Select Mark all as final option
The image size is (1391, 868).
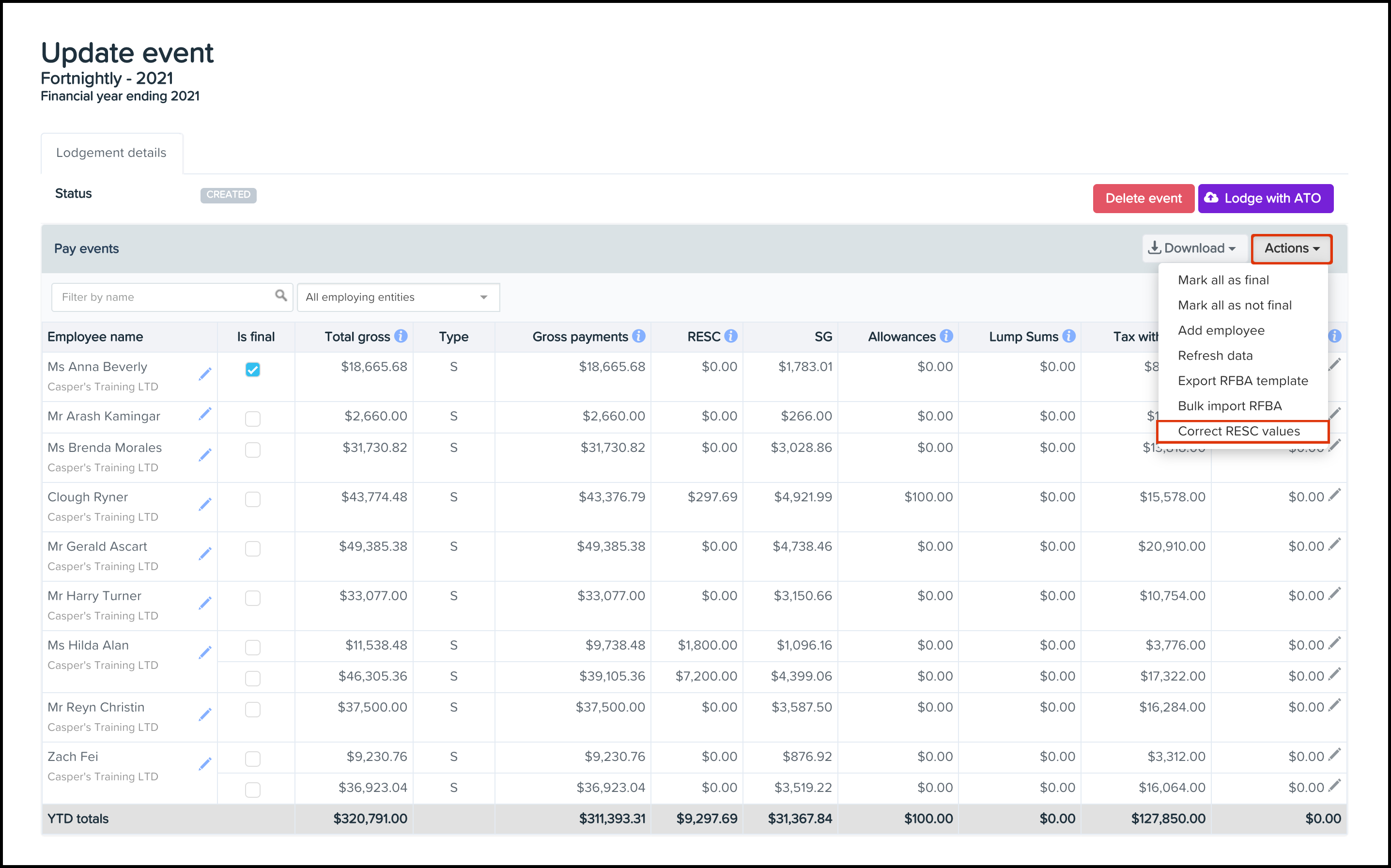point(1223,280)
